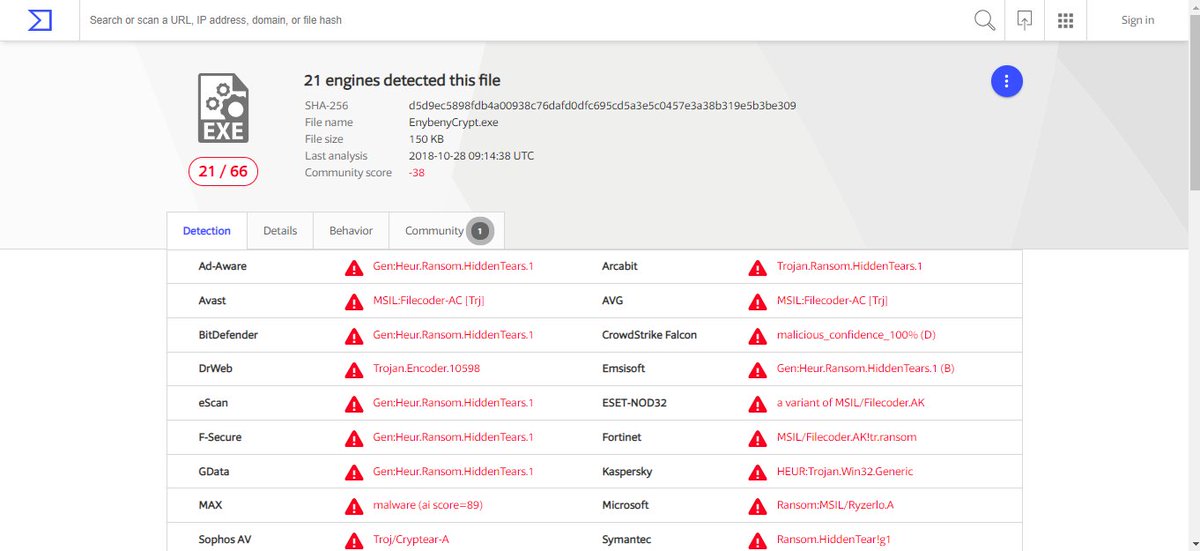Click the 21 / 66 detection ratio badge
Image resolution: width=1200 pixels, height=551 pixels.
[x=223, y=171]
